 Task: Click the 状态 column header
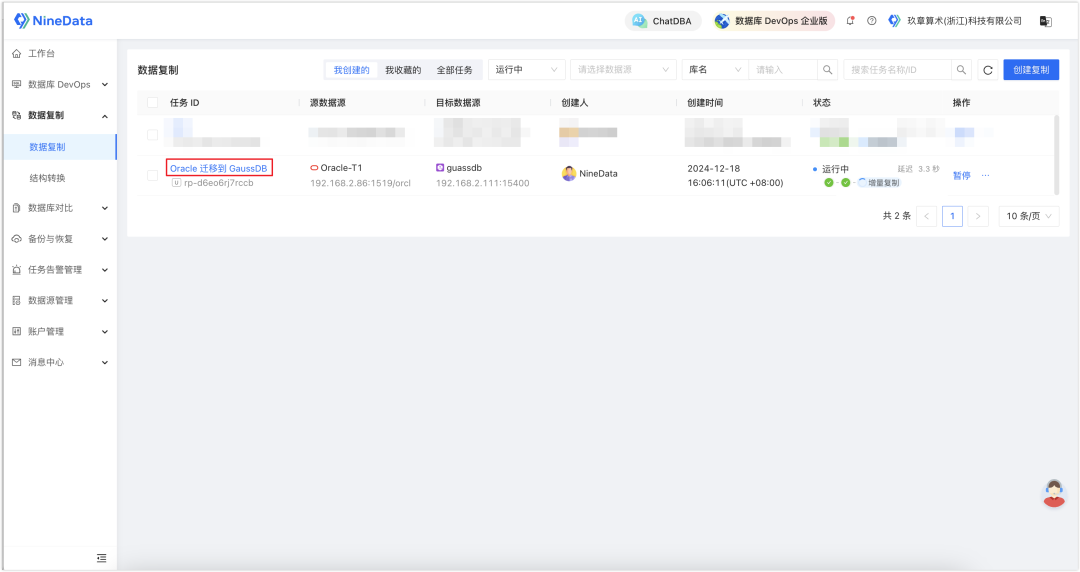(x=822, y=103)
